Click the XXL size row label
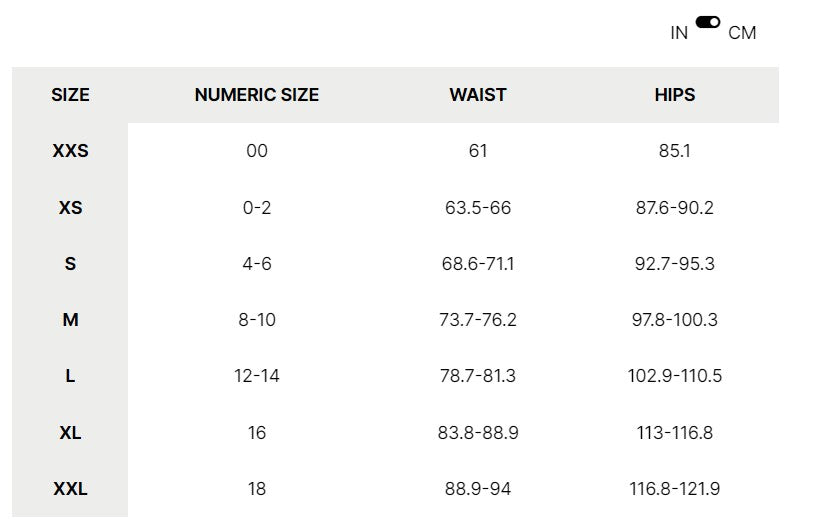Image resolution: width=826 pixels, height=532 pixels. 70,489
